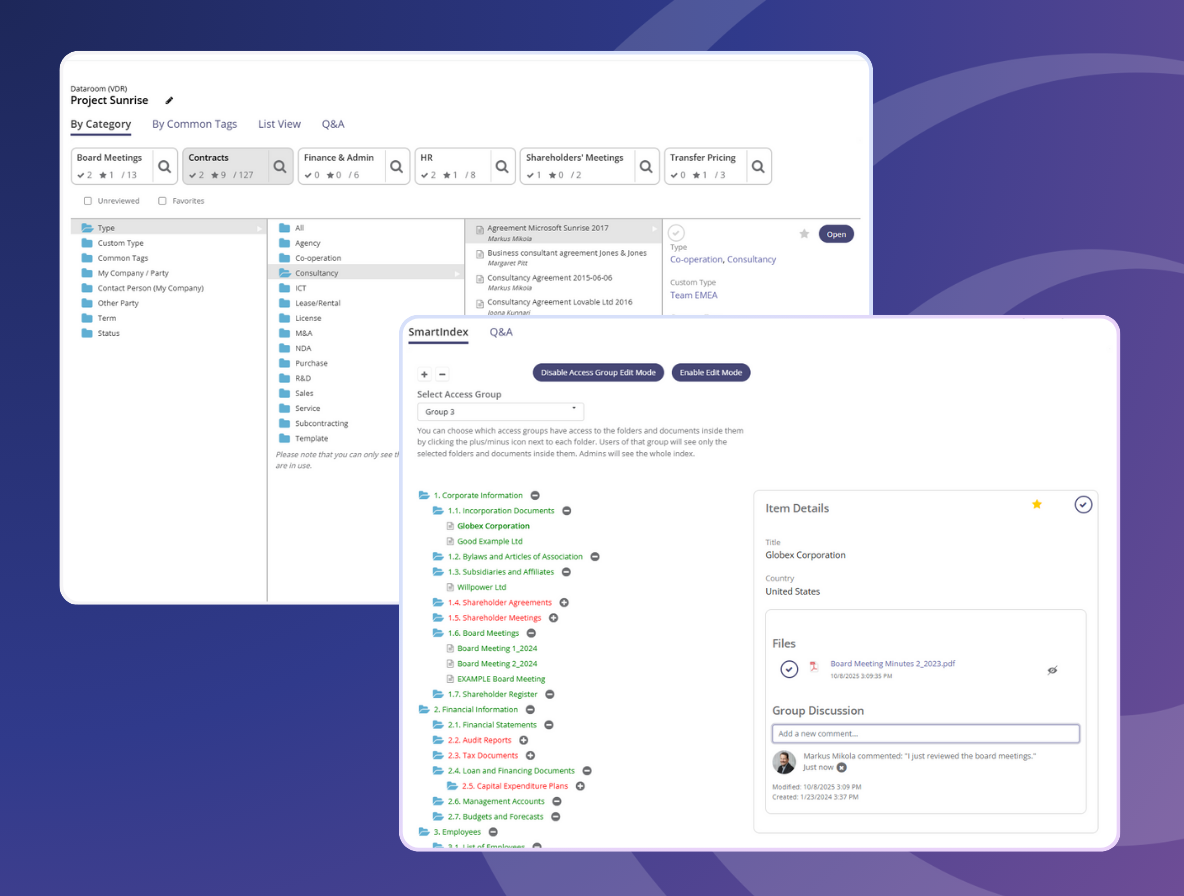The image size is (1184, 896).
Task: Click the Add a new comment field
Action: [925, 734]
